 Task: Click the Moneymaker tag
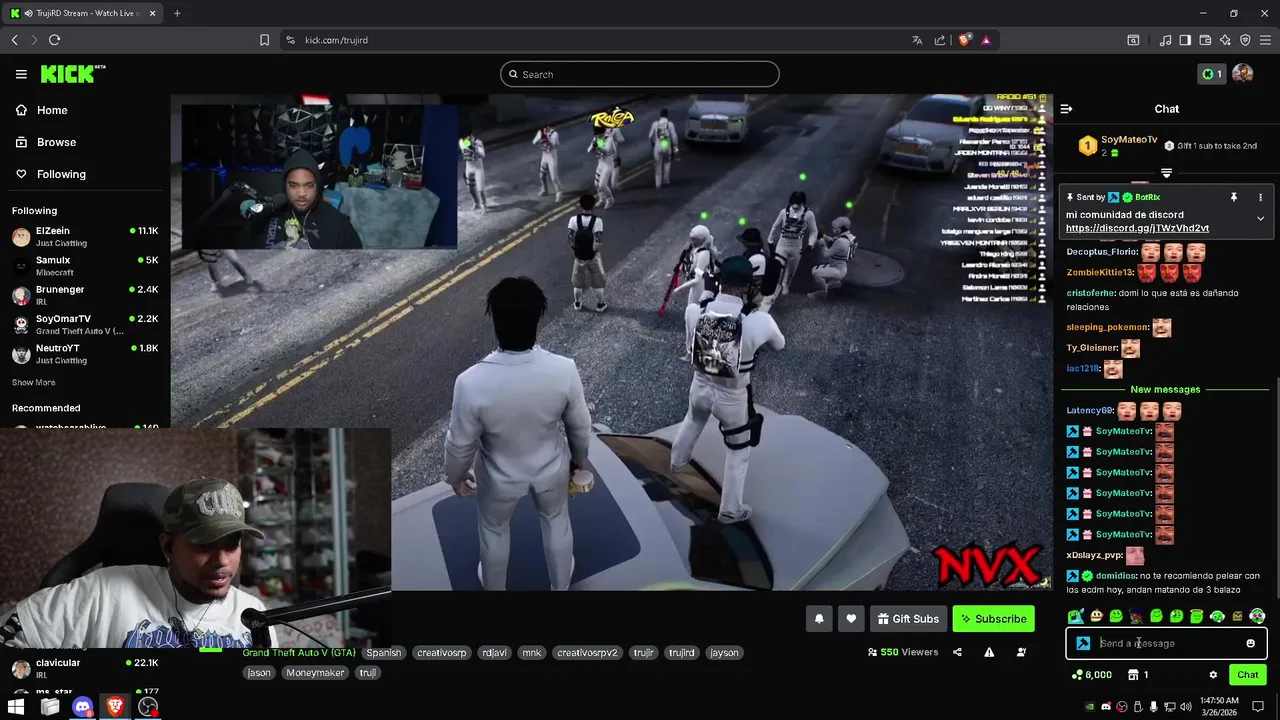315,673
